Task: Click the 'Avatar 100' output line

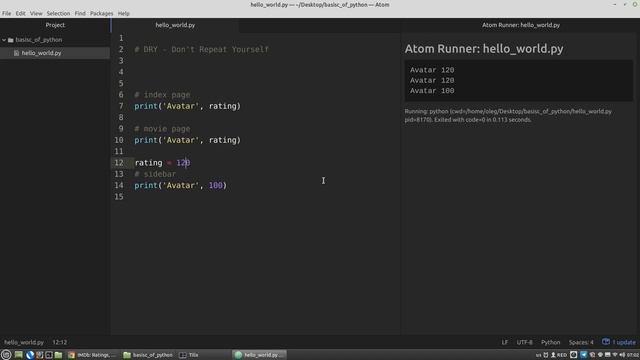Action: coord(432,91)
